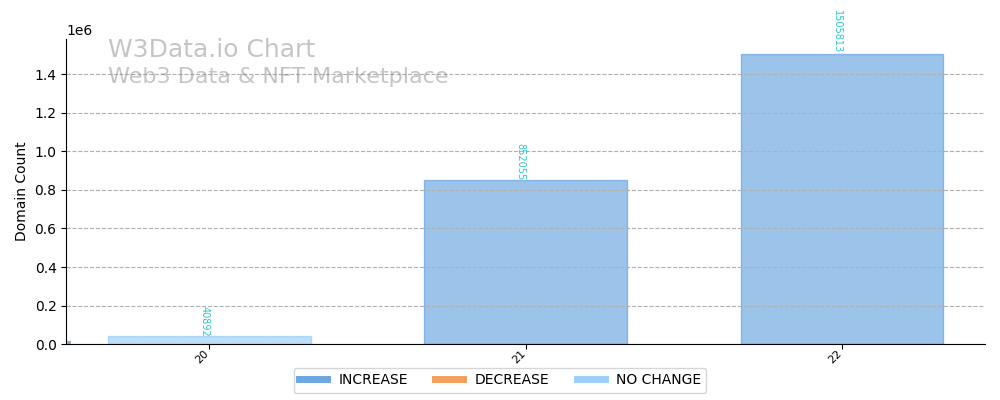Click the tallest bar for category 22
This screenshot has width=1000, height=400.
(x=841, y=200)
